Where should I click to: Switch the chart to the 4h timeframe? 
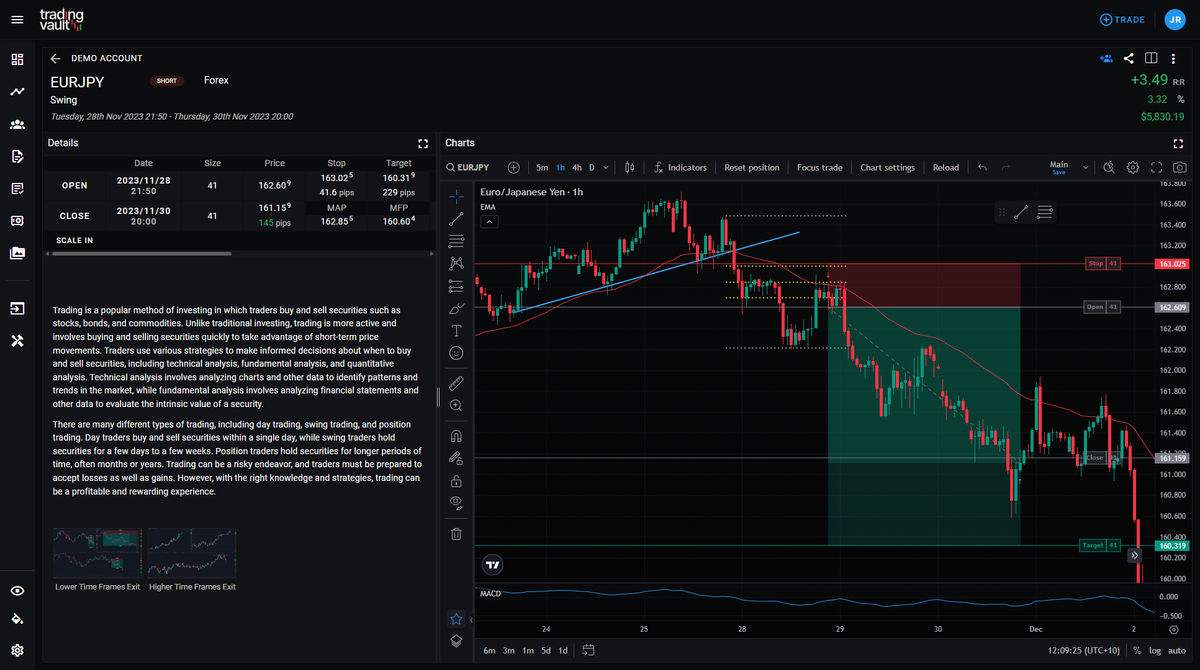577,167
